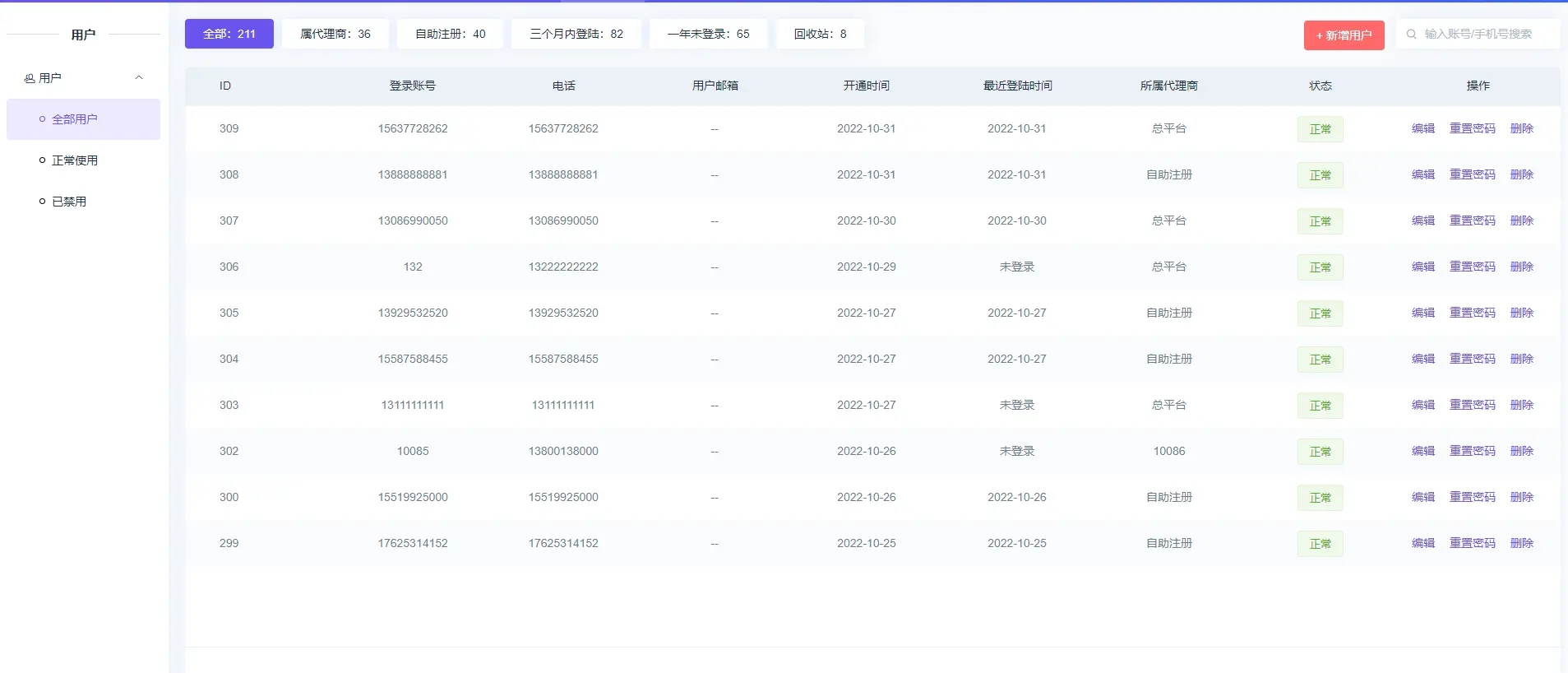Viewport: 1568px width, 673px height.
Task: Filter by 三个月内登陆: 82 tab
Action: (576, 34)
